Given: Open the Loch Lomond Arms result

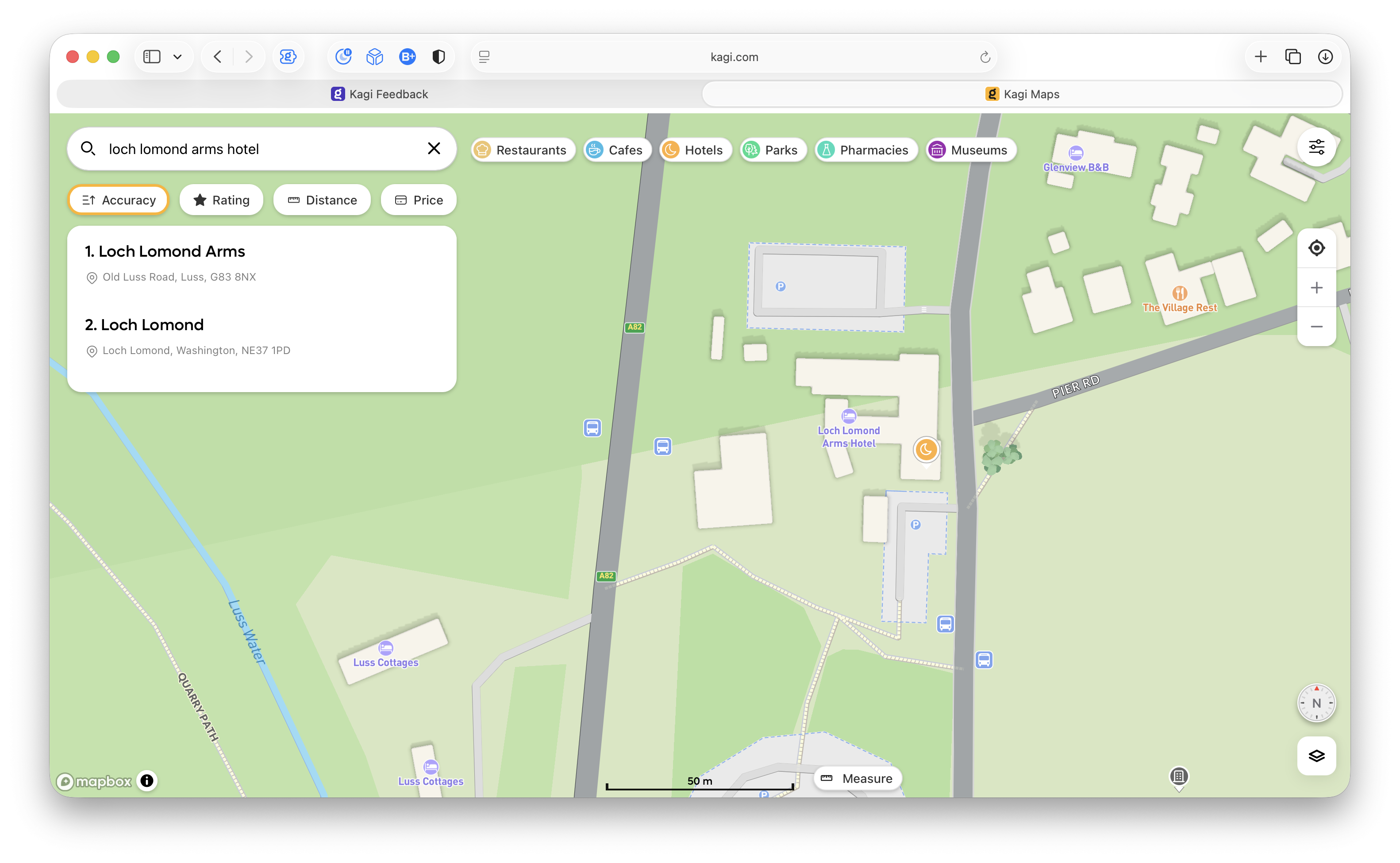Looking at the screenshot, I should point(165,251).
